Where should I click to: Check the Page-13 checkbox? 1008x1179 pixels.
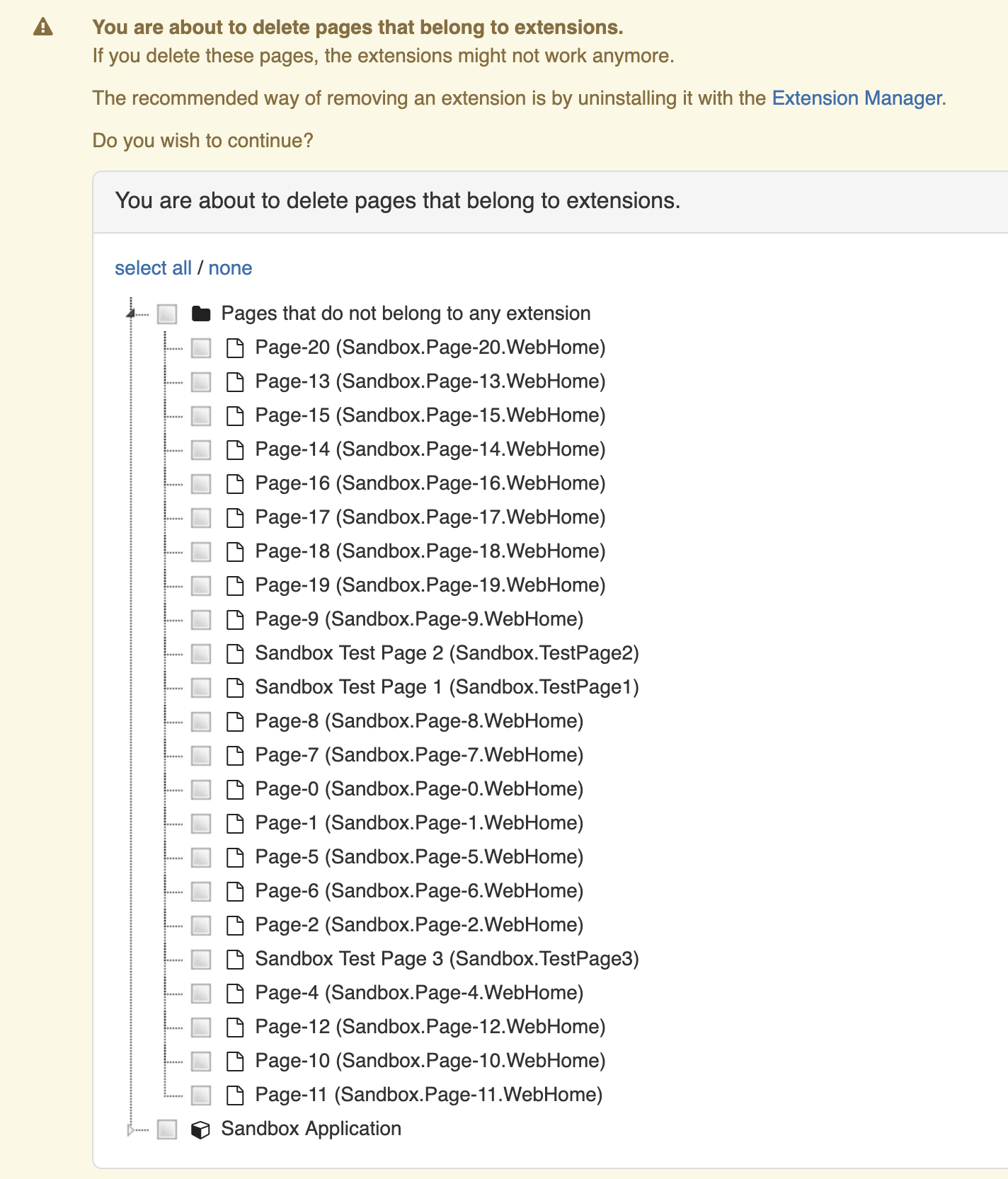pyautogui.click(x=201, y=382)
